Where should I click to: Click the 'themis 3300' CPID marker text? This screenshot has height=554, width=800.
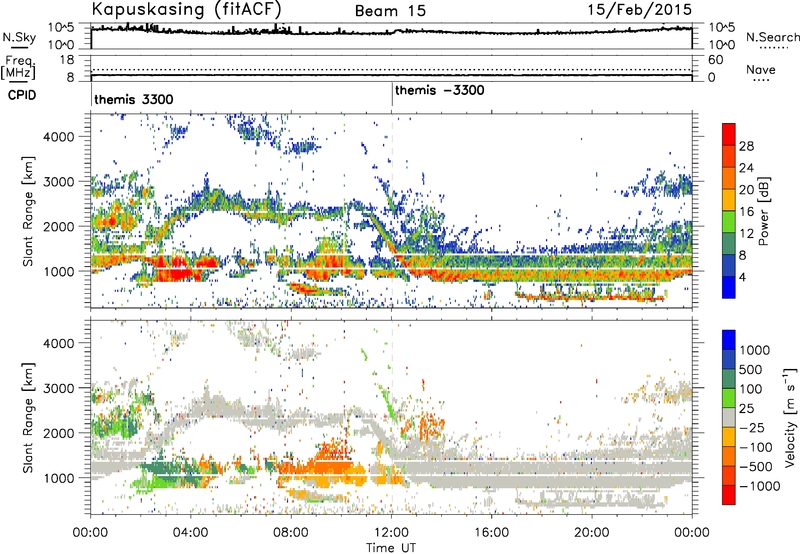coord(134,99)
